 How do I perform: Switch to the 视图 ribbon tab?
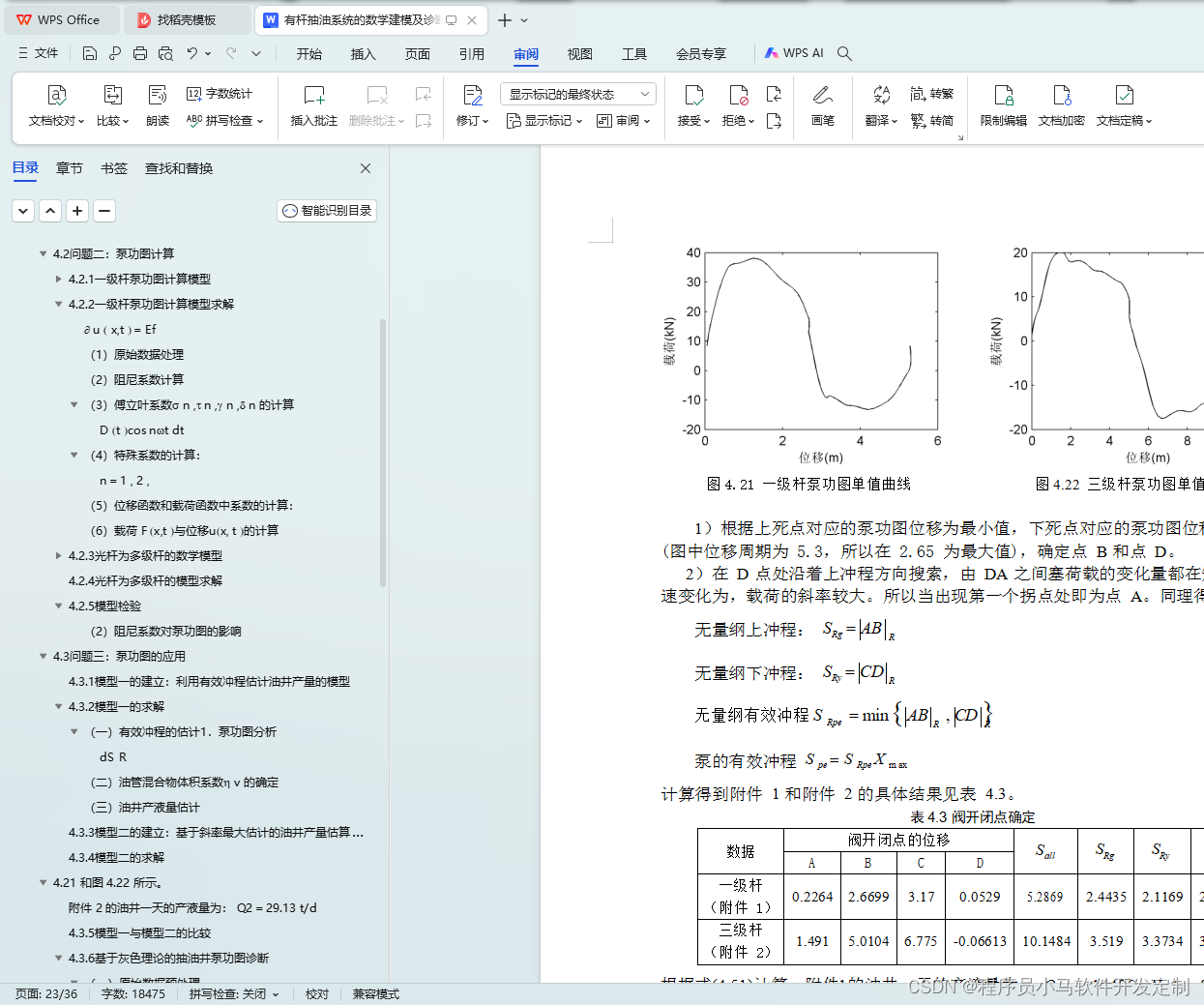[580, 54]
